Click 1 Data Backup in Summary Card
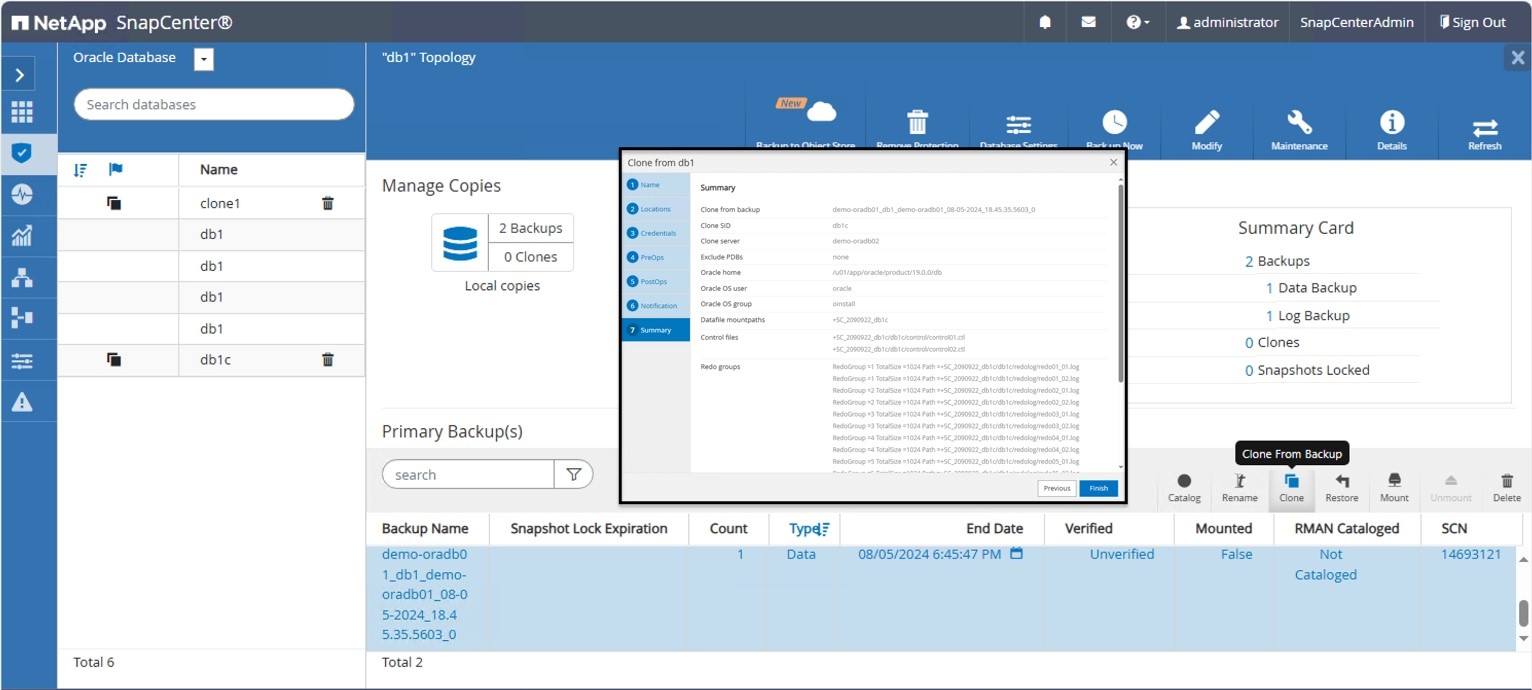The height and width of the screenshot is (690, 1532). pyautogui.click(x=1311, y=288)
